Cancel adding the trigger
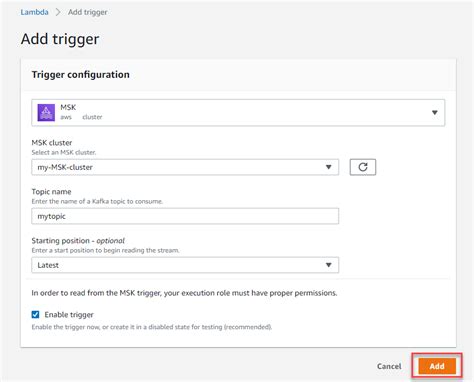 pos(389,366)
